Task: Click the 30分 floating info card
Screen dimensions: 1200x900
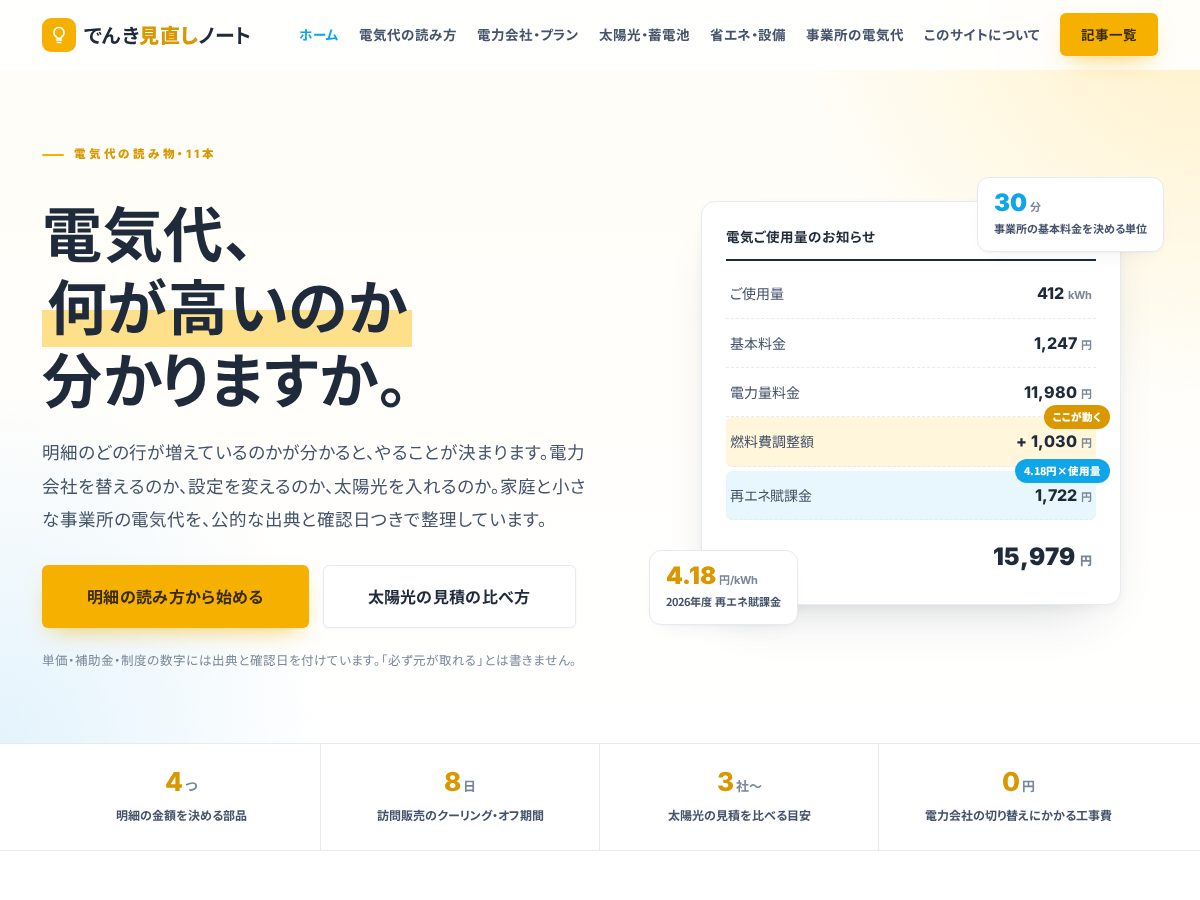Action: 1070,214
